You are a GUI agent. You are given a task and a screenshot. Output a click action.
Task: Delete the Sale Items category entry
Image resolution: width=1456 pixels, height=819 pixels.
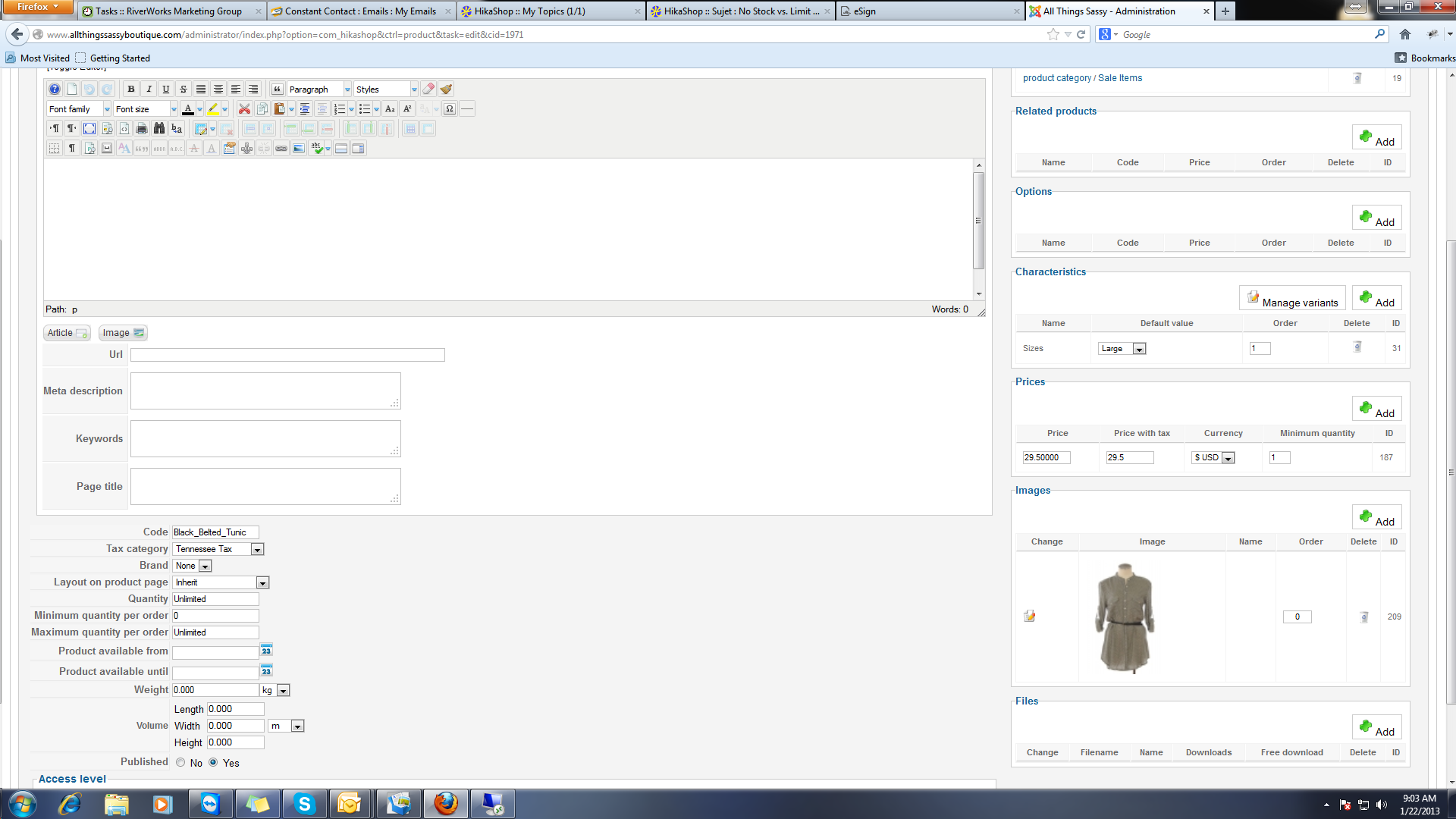point(1357,78)
